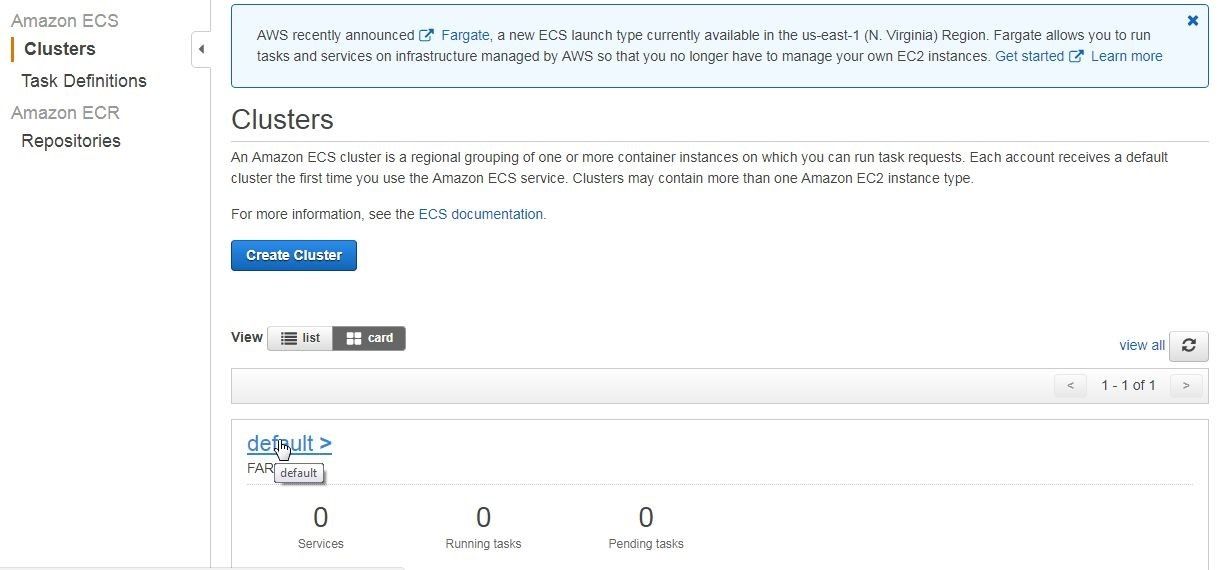Click the refresh clusters icon button
1230x570 pixels.
[1188, 345]
